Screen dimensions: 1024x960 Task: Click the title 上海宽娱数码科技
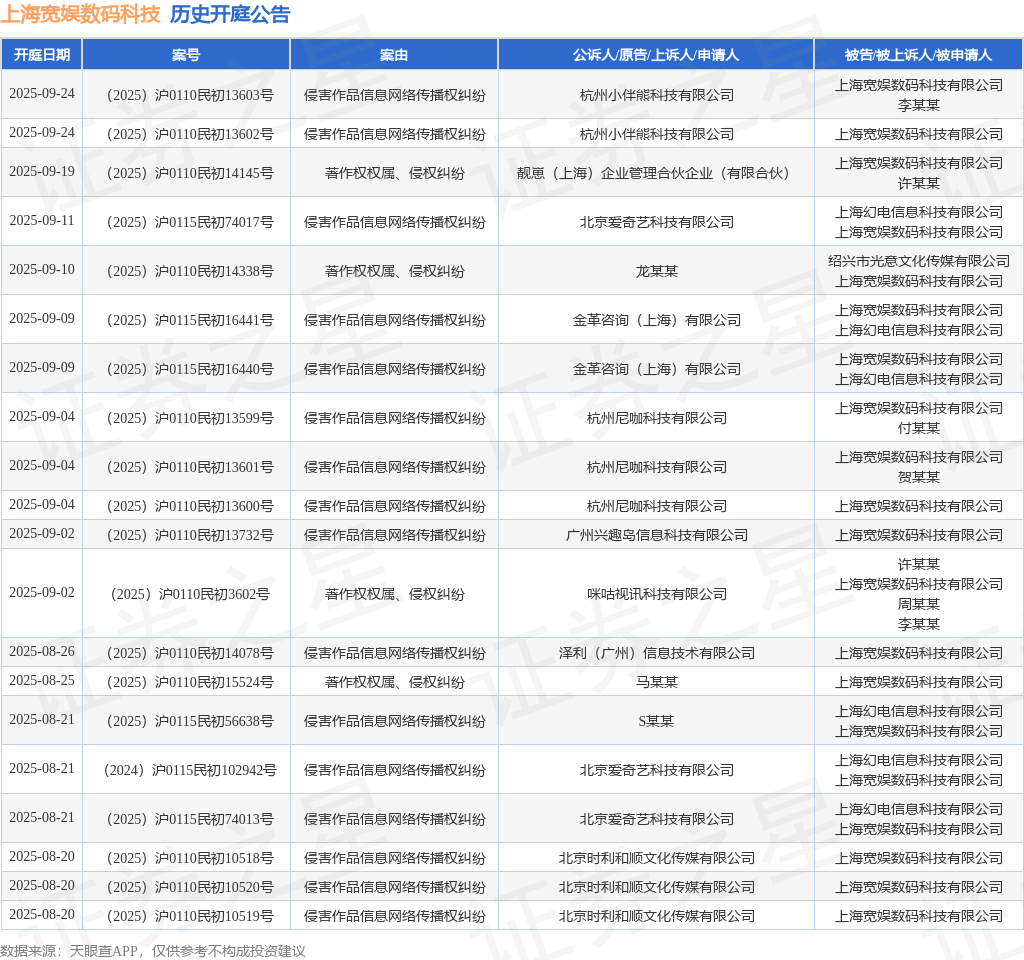[x=80, y=14]
